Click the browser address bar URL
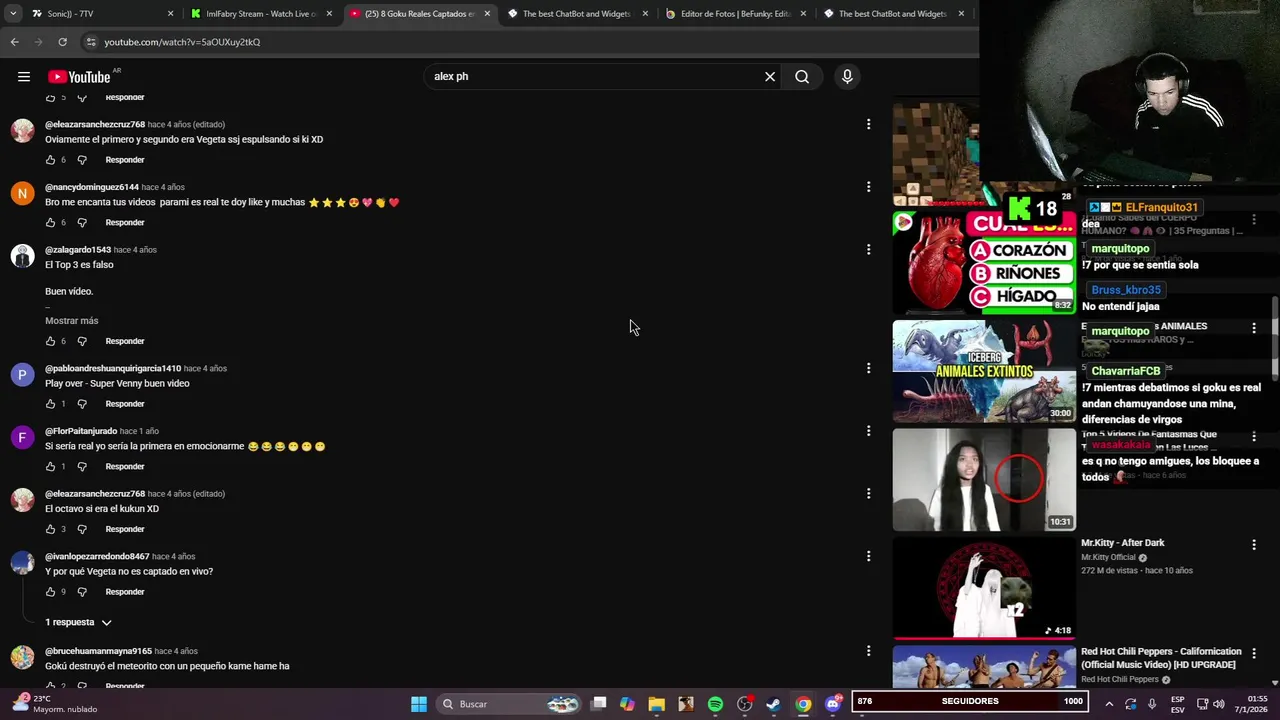This screenshot has height=720, width=1280. 182,42
